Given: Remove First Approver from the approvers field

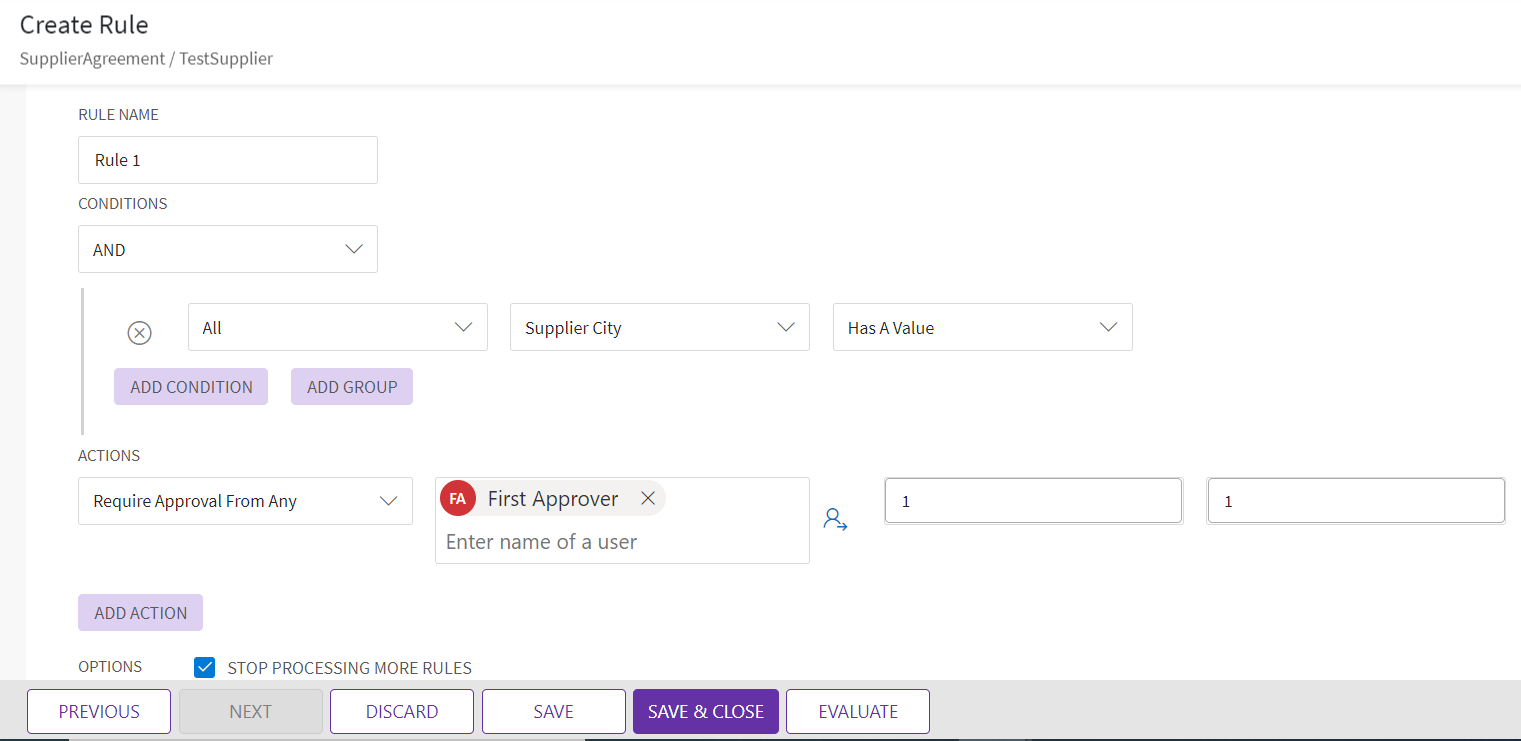Looking at the screenshot, I should (648, 498).
